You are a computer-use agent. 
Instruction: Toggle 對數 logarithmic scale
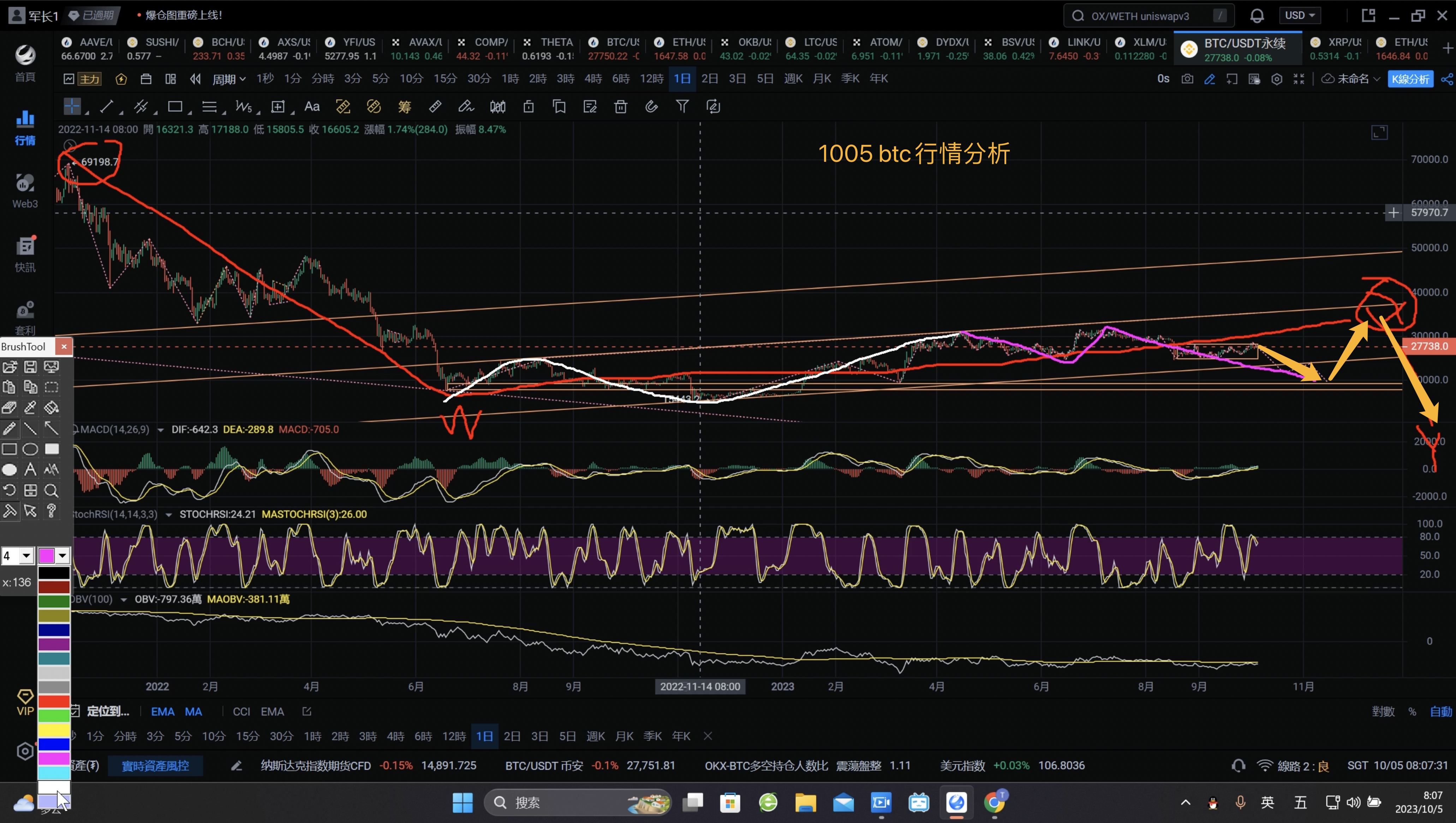pos(1383,712)
